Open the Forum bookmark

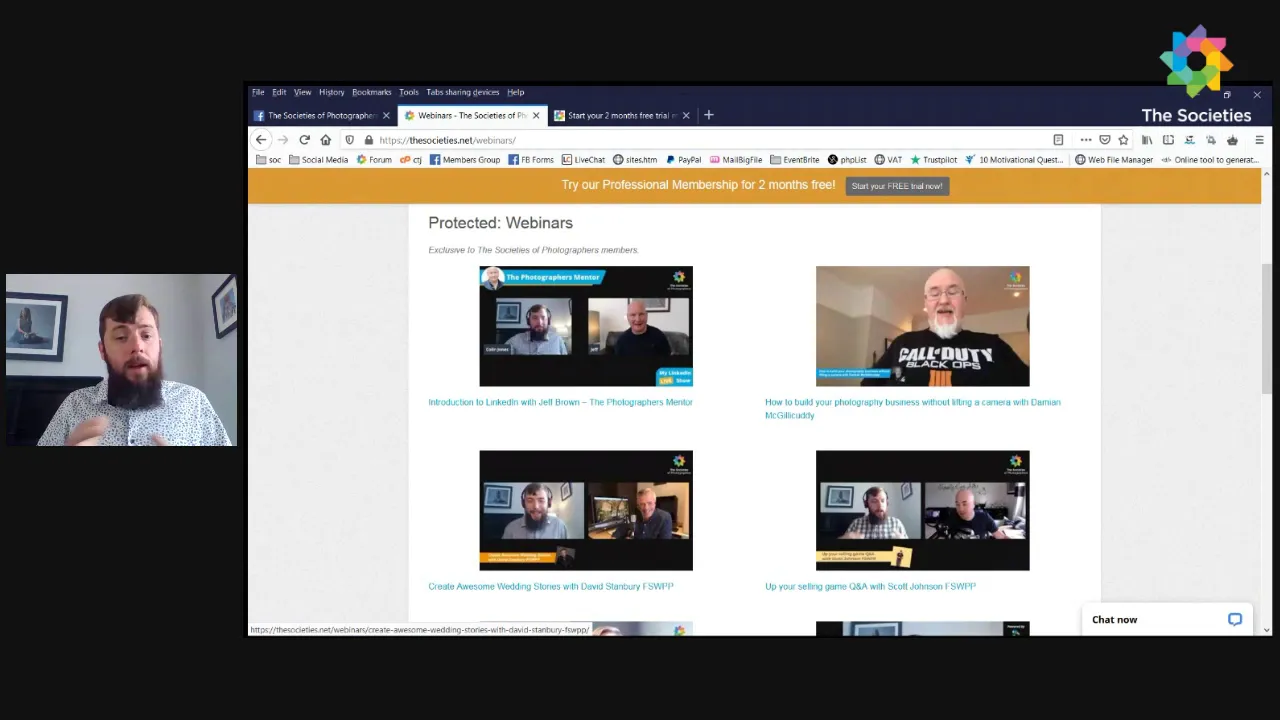(x=374, y=160)
